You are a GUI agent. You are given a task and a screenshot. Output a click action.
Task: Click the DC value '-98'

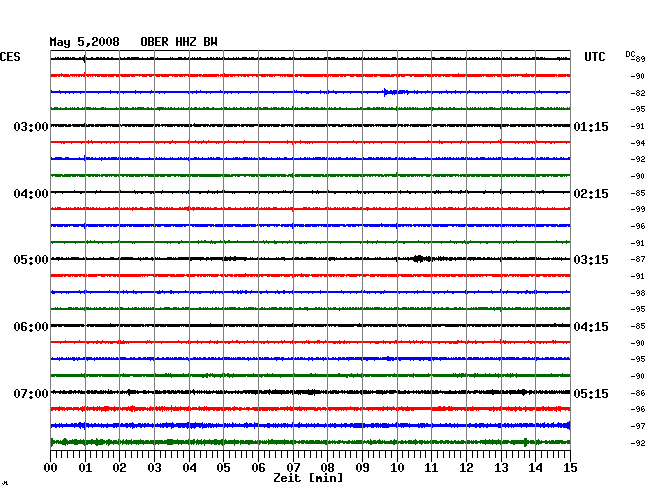[638, 293]
